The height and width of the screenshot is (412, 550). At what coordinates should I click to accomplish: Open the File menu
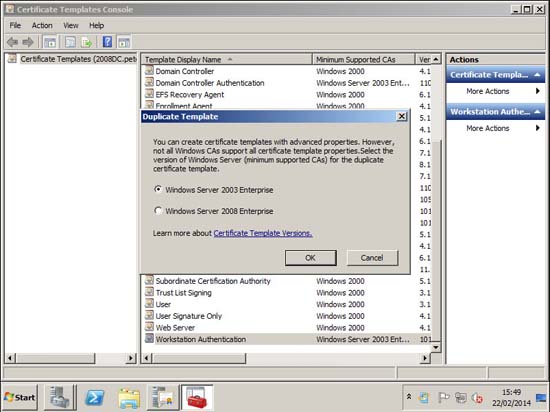coord(15,25)
